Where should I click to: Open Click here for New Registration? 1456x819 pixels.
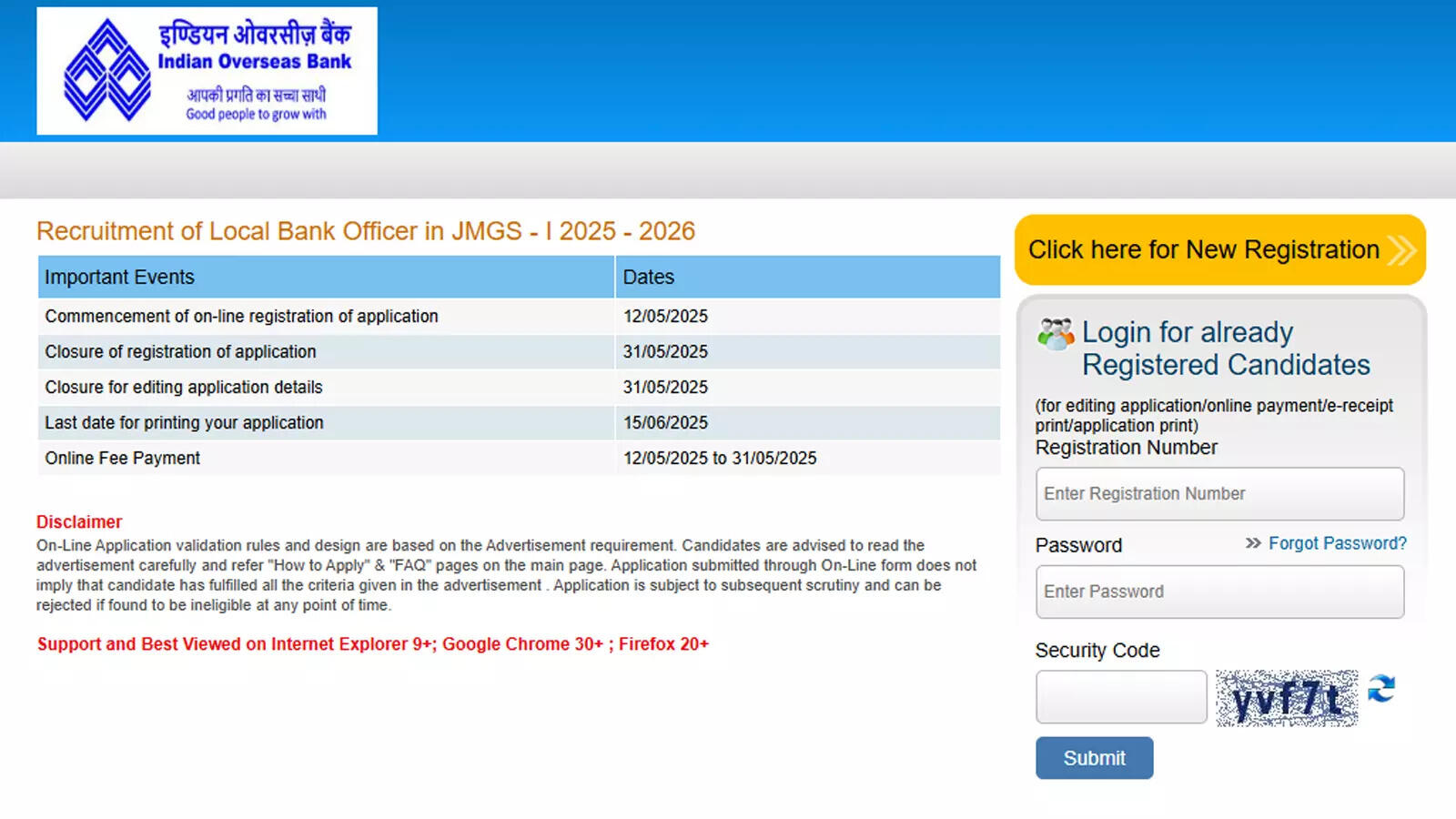click(1203, 250)
